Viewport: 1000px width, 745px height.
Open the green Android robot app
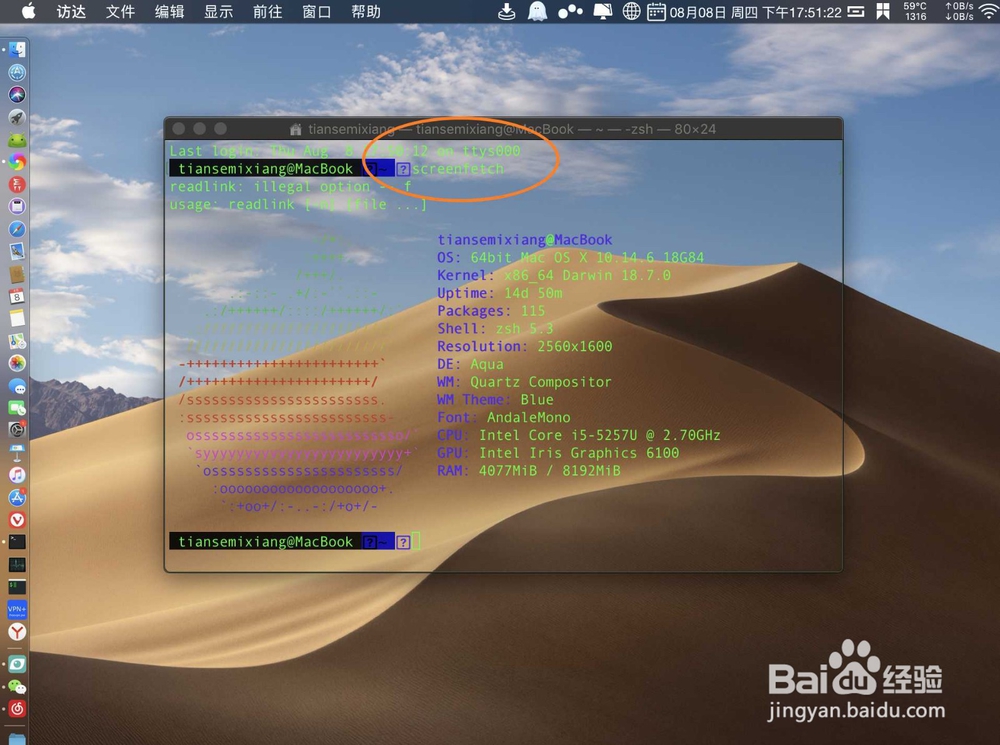[17, 140]
